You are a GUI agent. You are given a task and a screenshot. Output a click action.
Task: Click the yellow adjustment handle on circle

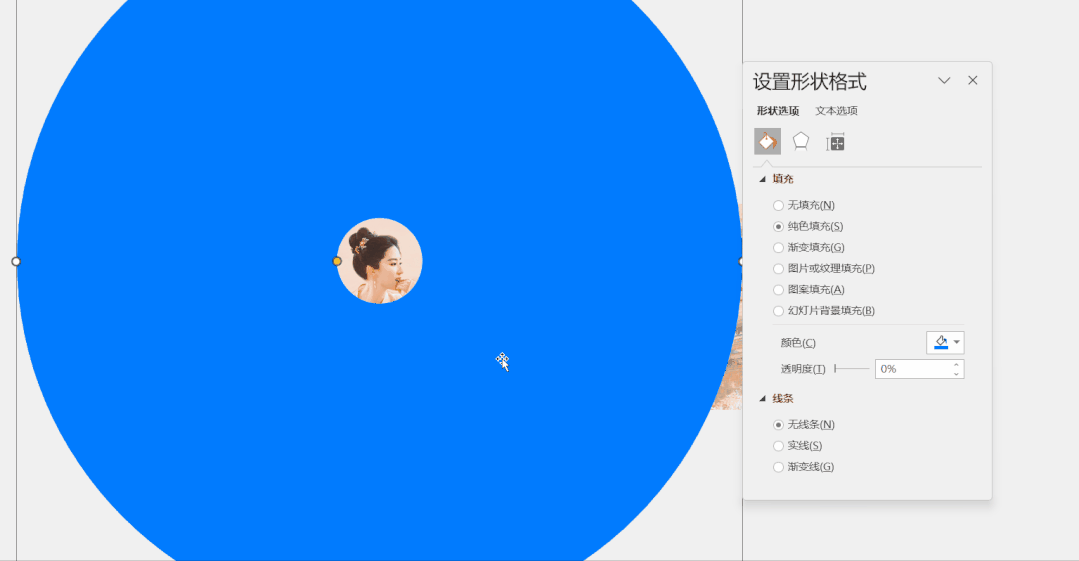(336, 261)
